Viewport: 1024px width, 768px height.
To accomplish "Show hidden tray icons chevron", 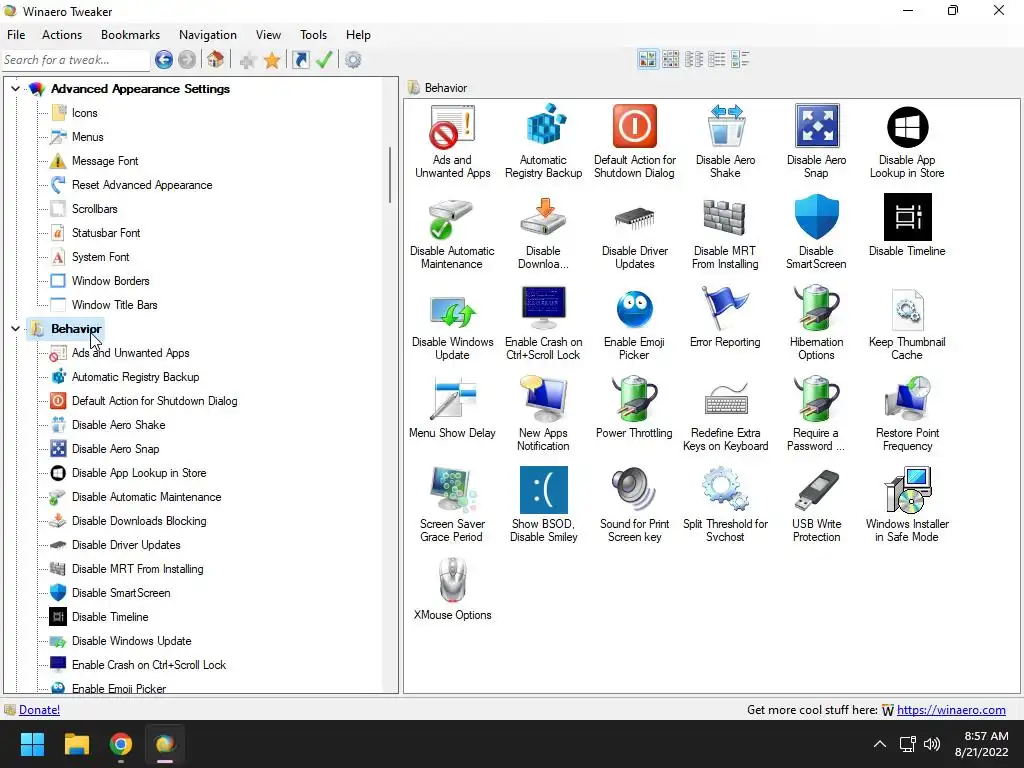I will click(x=880, y=744).
